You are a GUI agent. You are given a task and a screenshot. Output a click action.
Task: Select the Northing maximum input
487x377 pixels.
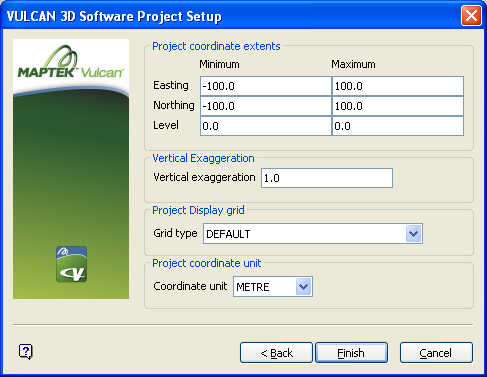[398, 106]
